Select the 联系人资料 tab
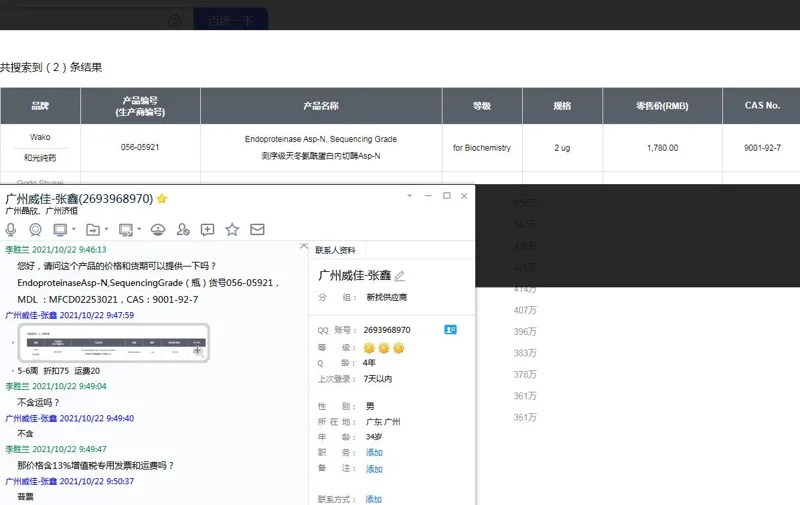Image resolution: width=800 pixels, height=505 pixels. pyautogui.click(x=335, y=250)
